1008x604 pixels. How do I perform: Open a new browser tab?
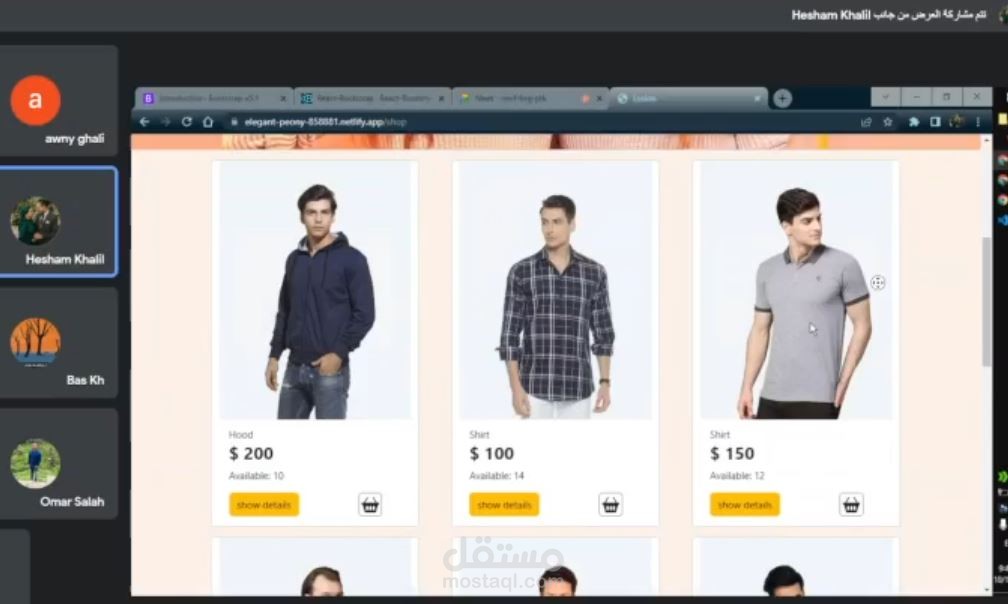[x=782, y=98]
